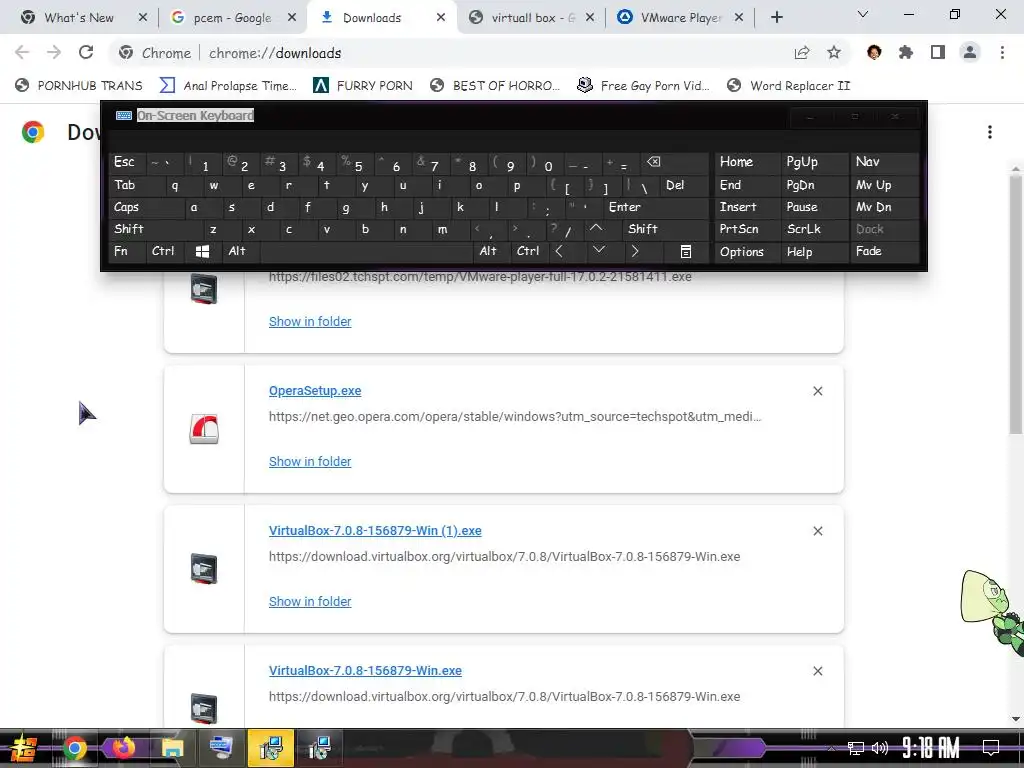
Task: Open Chrome extensions puzzle icon
Action: [x=906, y=52]
